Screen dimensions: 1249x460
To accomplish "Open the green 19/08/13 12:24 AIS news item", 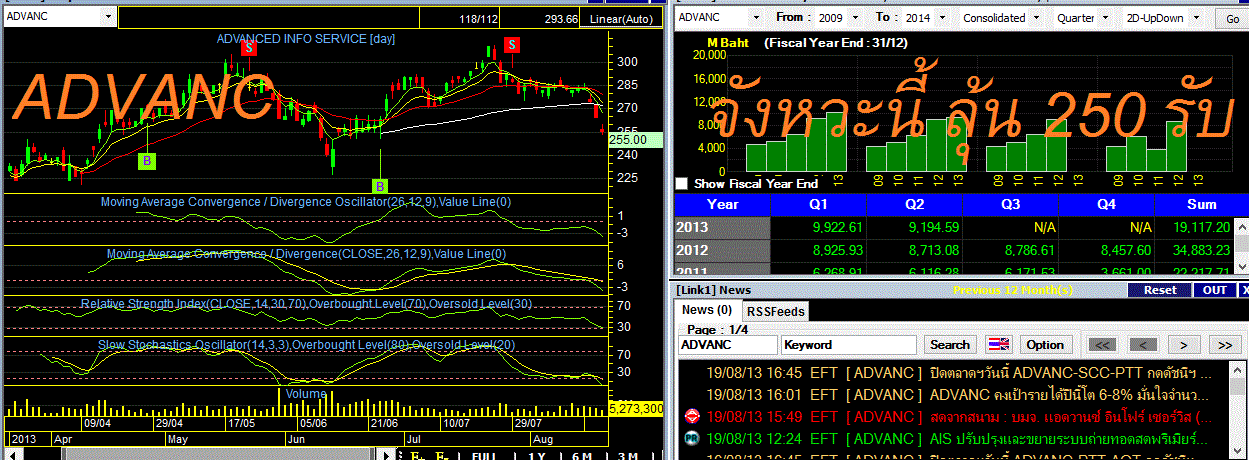I will [952, 438].
